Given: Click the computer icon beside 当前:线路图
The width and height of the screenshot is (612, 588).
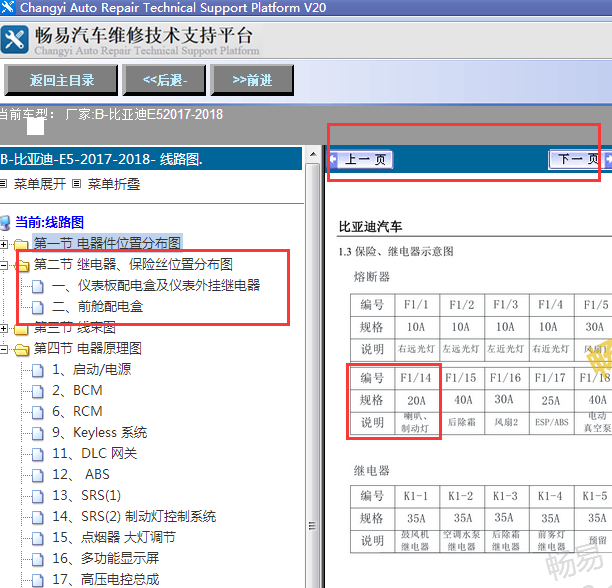Looking at the screenshot, I should point(5,222).
